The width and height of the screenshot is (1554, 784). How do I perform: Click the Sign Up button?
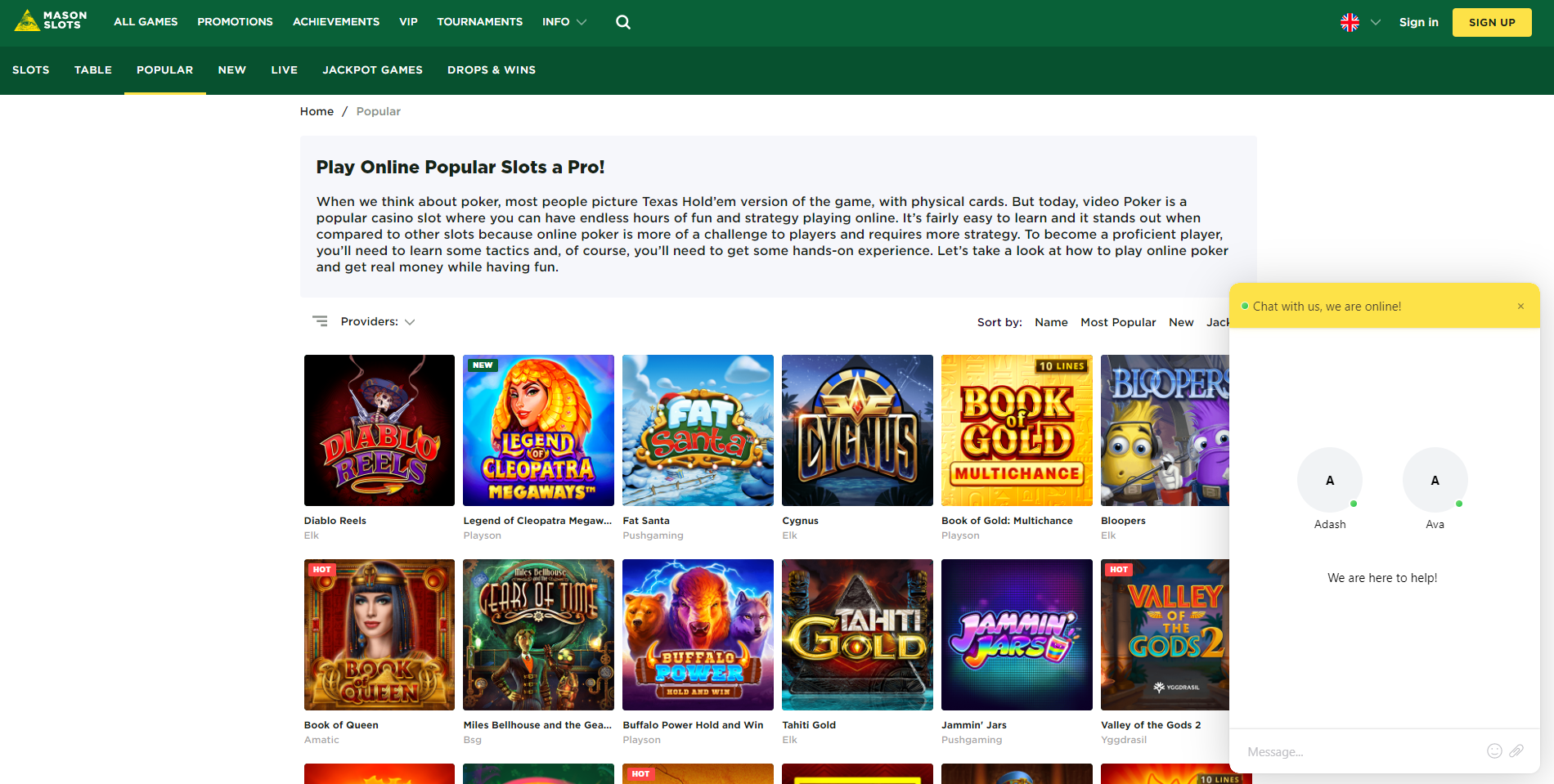coord(1492,22)
